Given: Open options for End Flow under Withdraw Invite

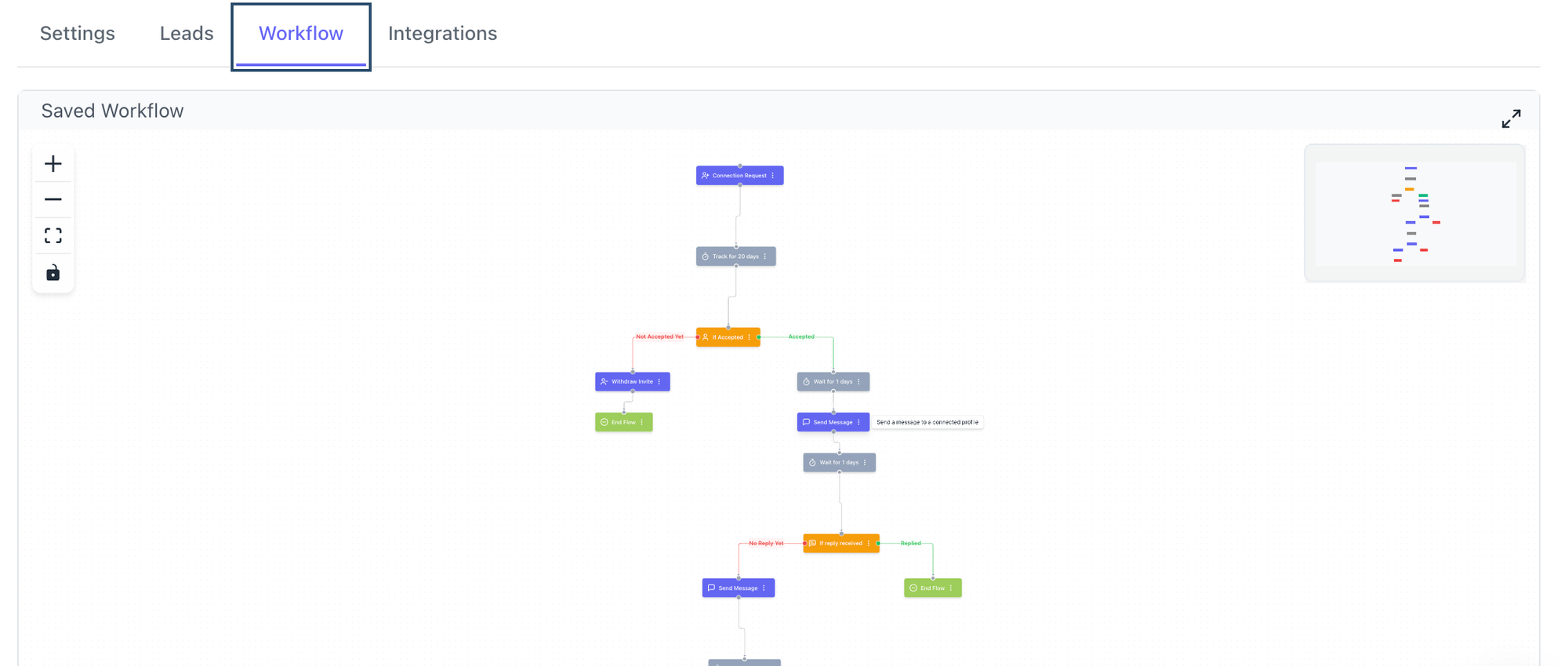Looking at the screenshot, I should click(642, 422).
